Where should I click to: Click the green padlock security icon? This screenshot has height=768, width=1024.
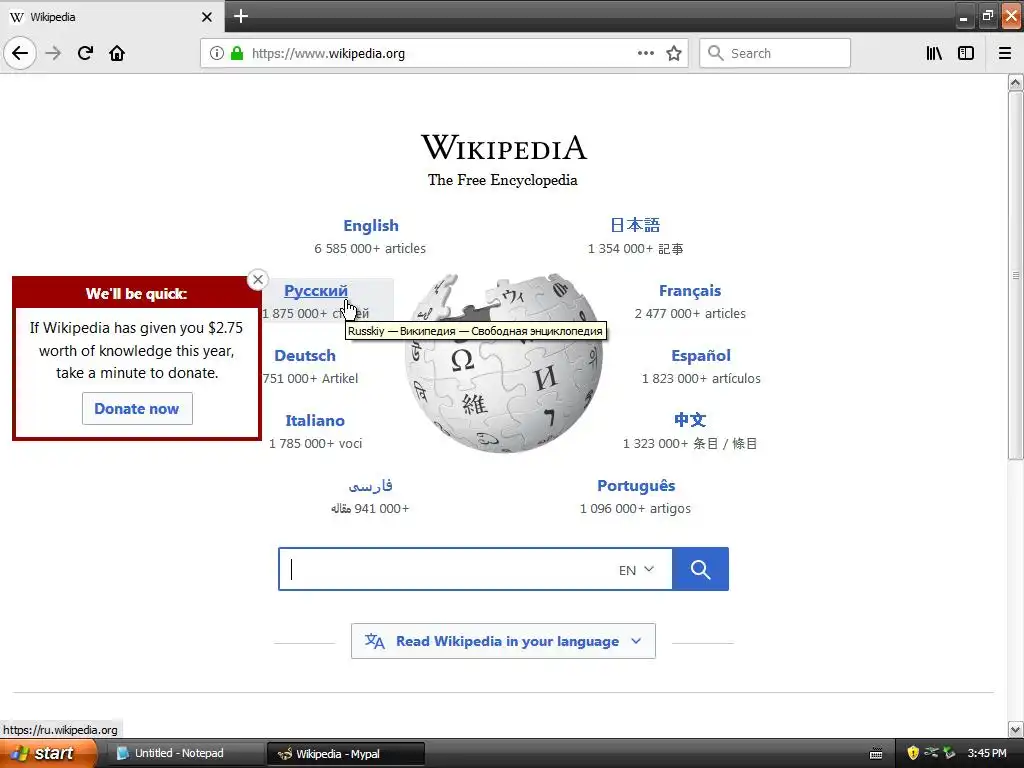coord(237,53)
